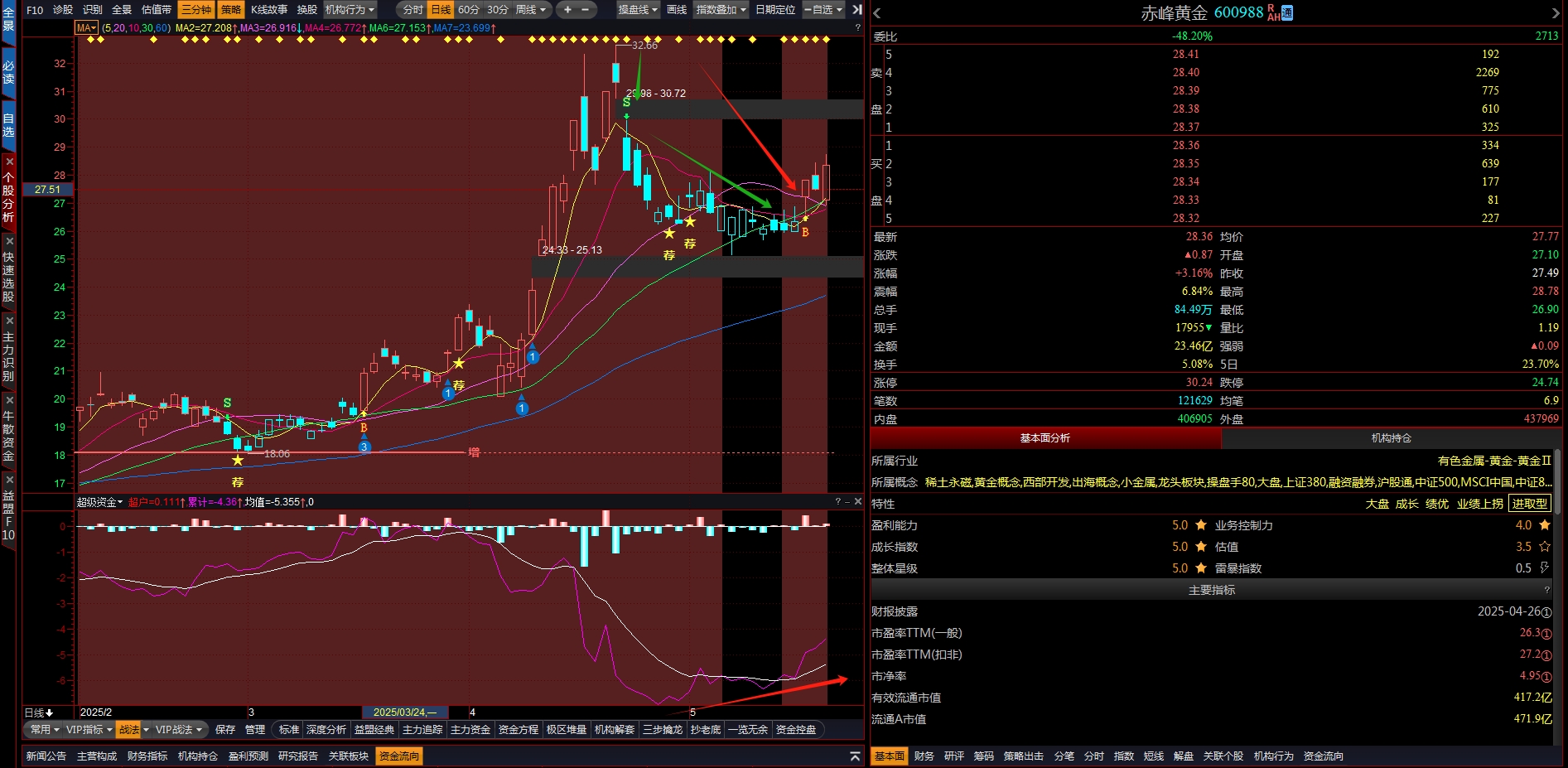This screenshot has height=768, width=1568.
Task: Toggle the 三分钟 highlighted button
Action: point(196,10)
